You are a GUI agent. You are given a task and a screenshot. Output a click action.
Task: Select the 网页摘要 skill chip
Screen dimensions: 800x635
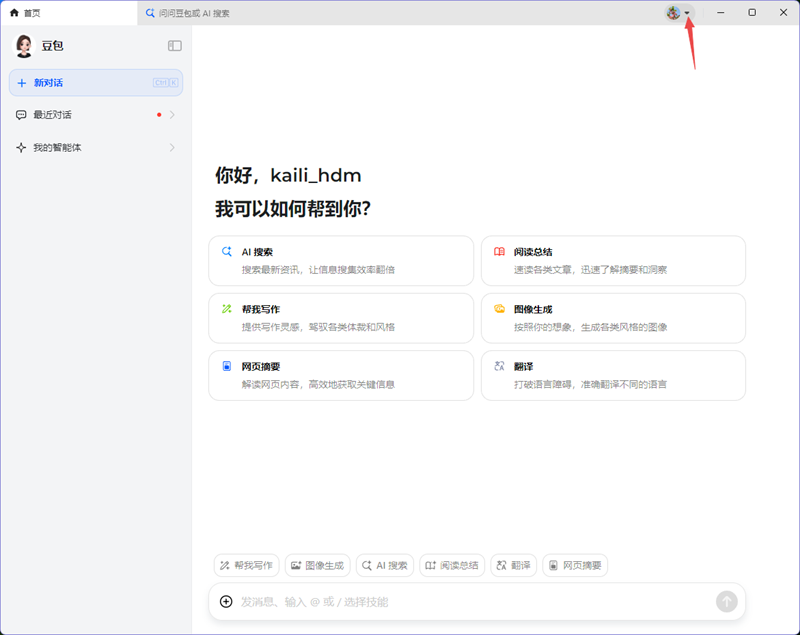pos(575,565)
